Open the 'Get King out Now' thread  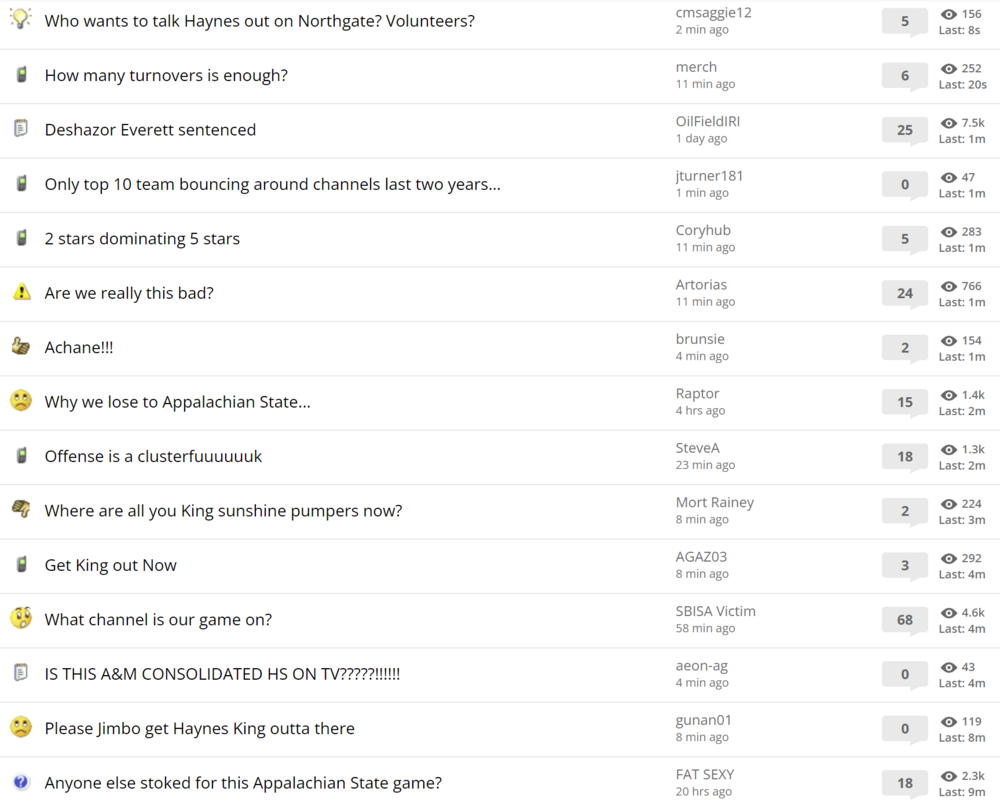pos(110,565)
